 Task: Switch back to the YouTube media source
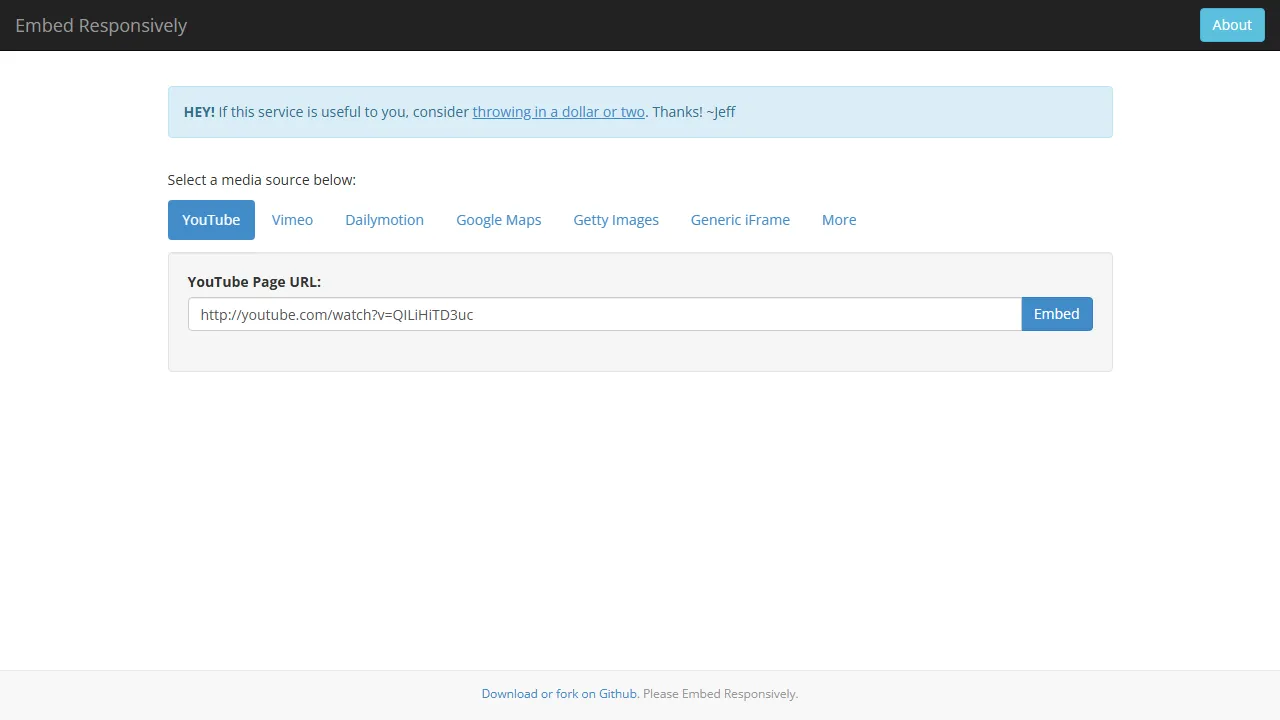(x=211, y=219)
